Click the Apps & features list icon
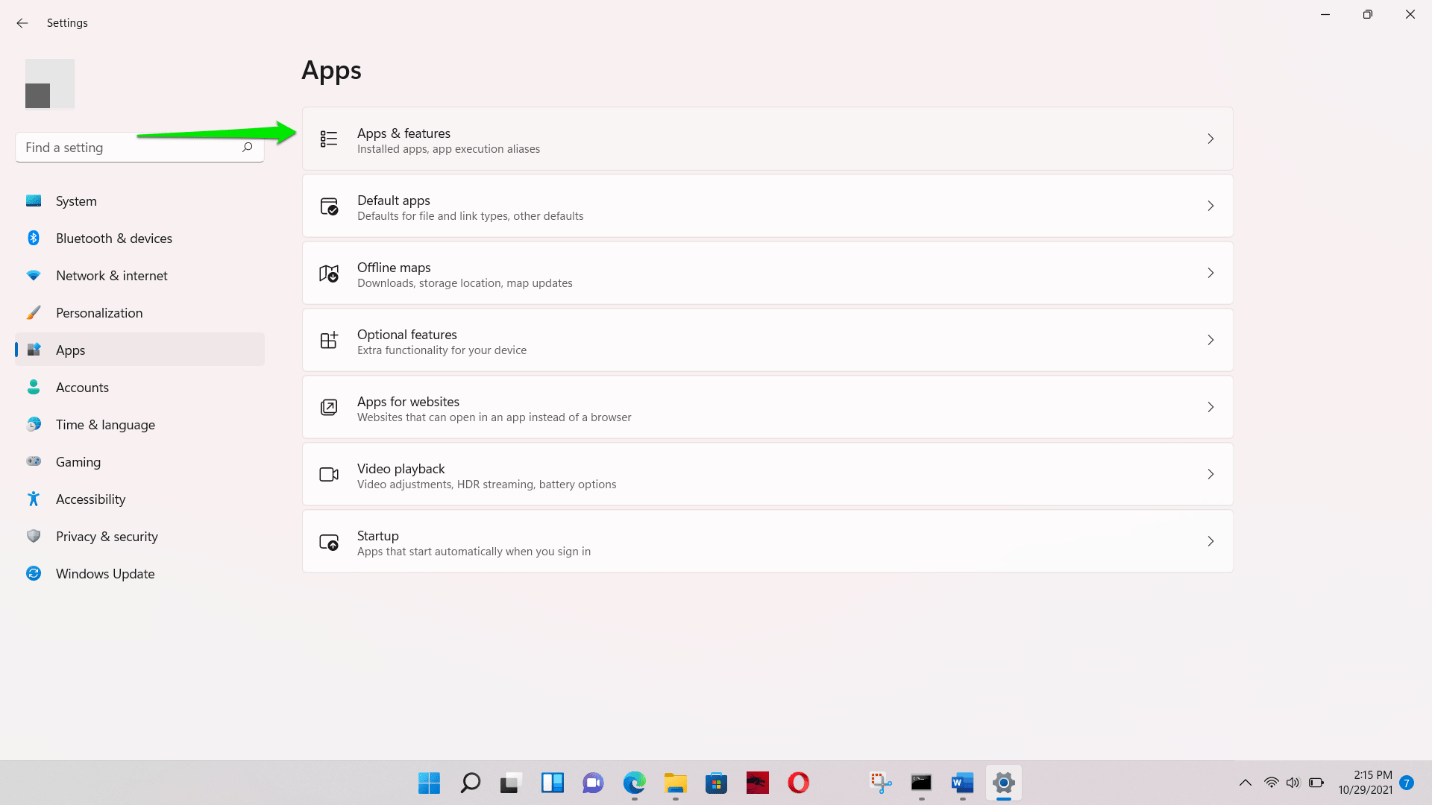Viewport: 1432px width, 805px height. click(329, 138)
